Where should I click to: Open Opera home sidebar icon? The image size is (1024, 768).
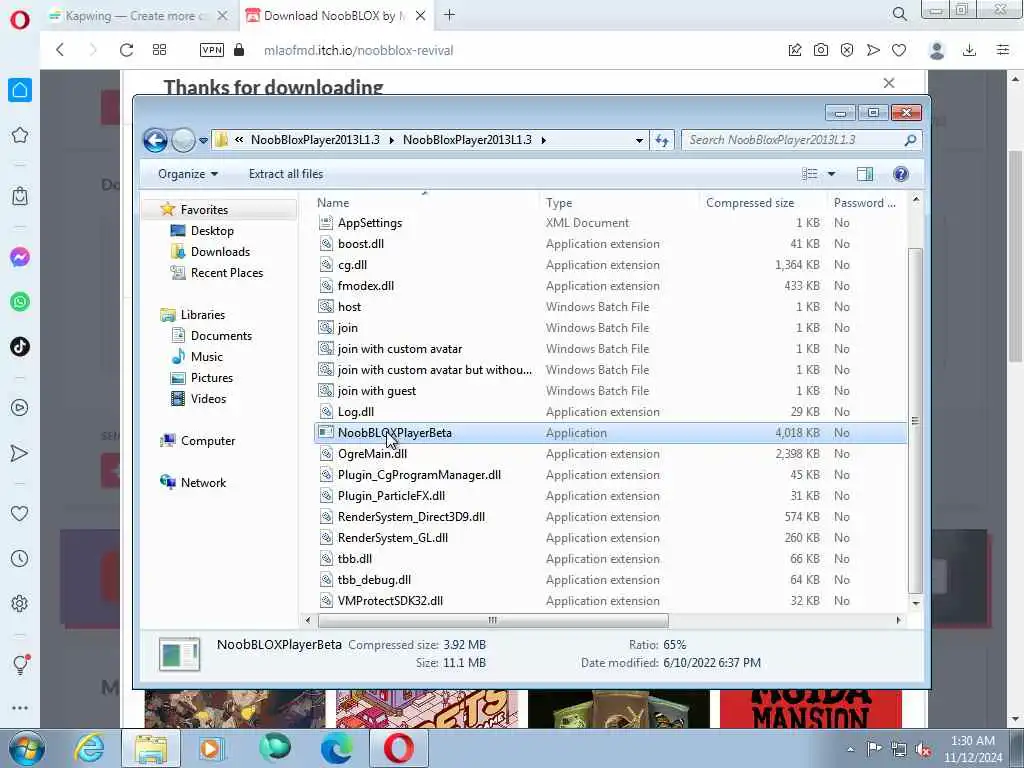tap(20, 90)
